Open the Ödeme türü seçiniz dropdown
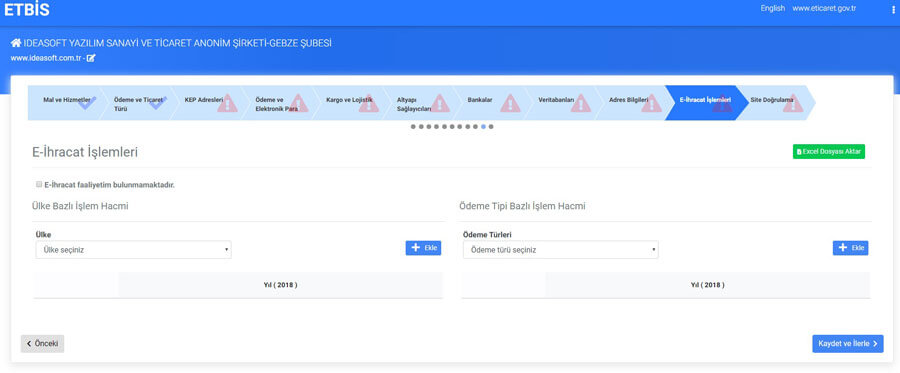 (x=561, y=250)
